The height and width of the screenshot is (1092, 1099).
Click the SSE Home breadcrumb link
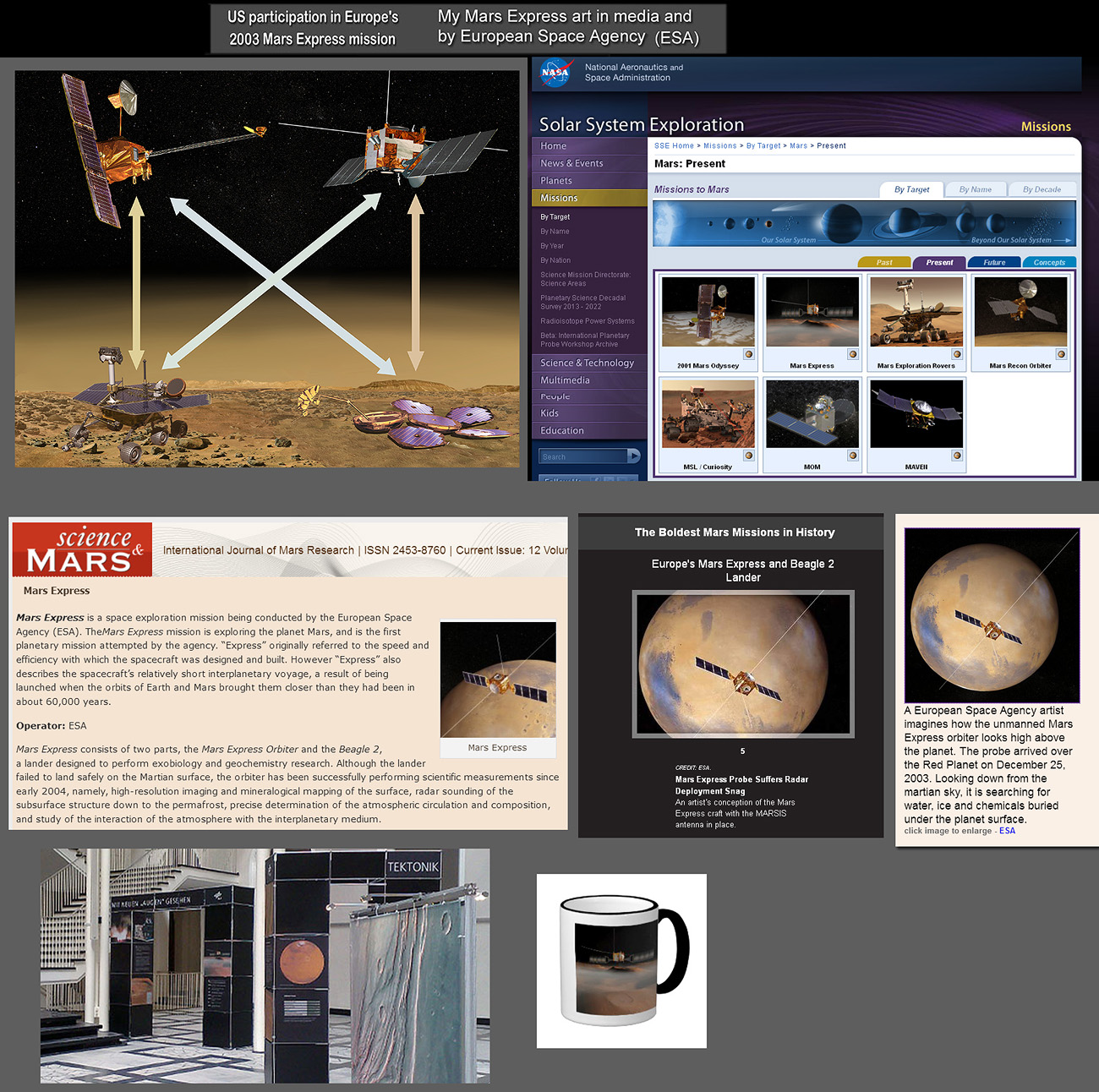(674, 146)
